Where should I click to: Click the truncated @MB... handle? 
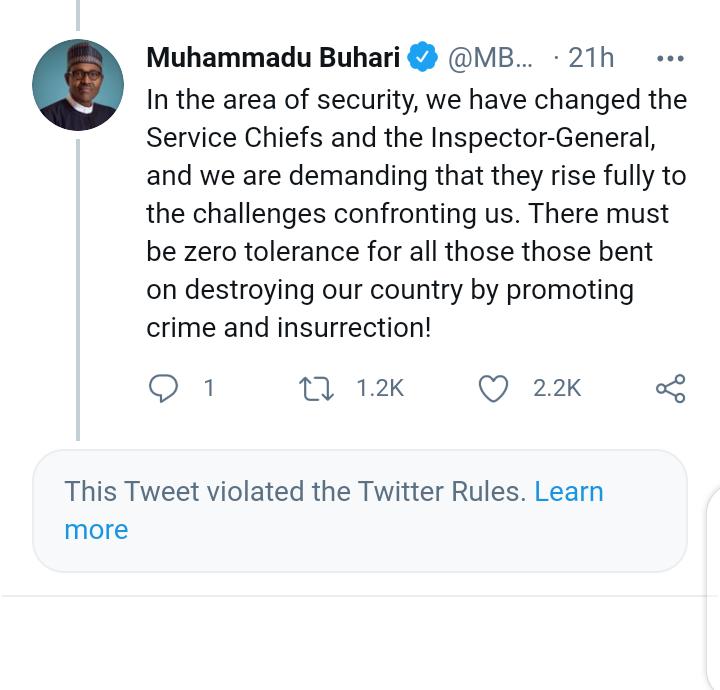[x=490, y=58]
